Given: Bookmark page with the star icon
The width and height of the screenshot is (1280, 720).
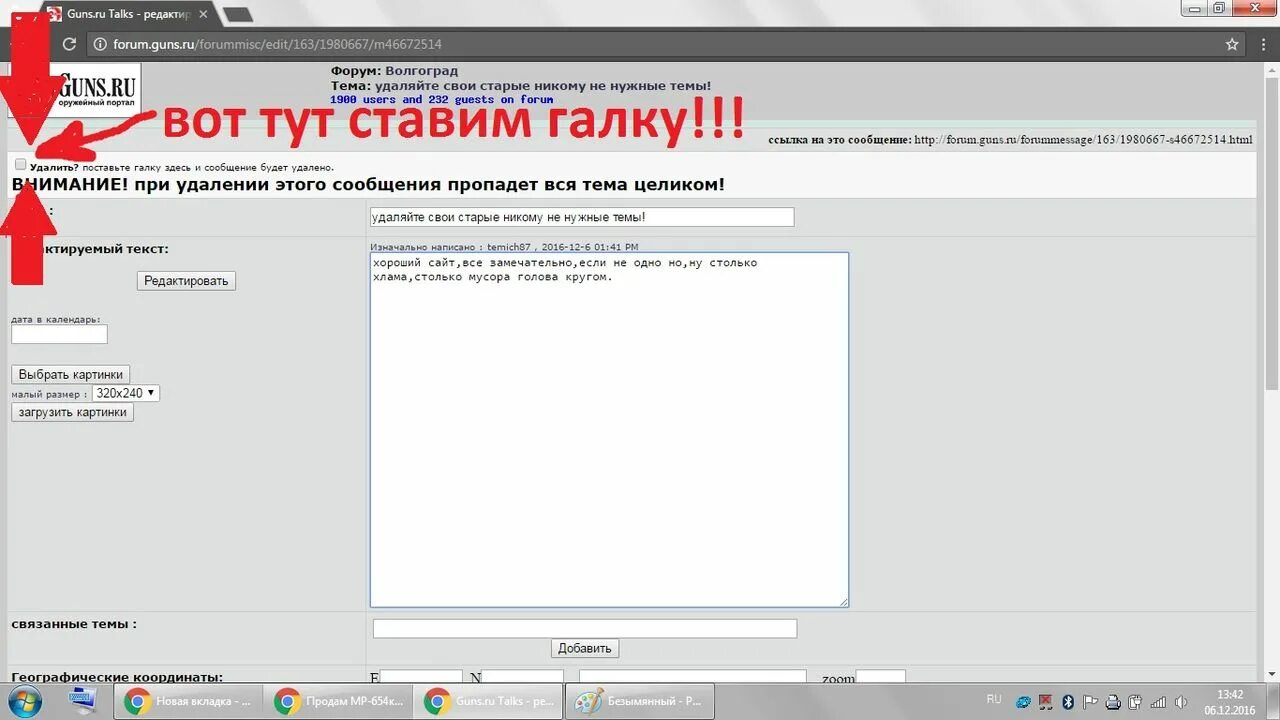Looking at the screenshot, I should click(1233, 44).
